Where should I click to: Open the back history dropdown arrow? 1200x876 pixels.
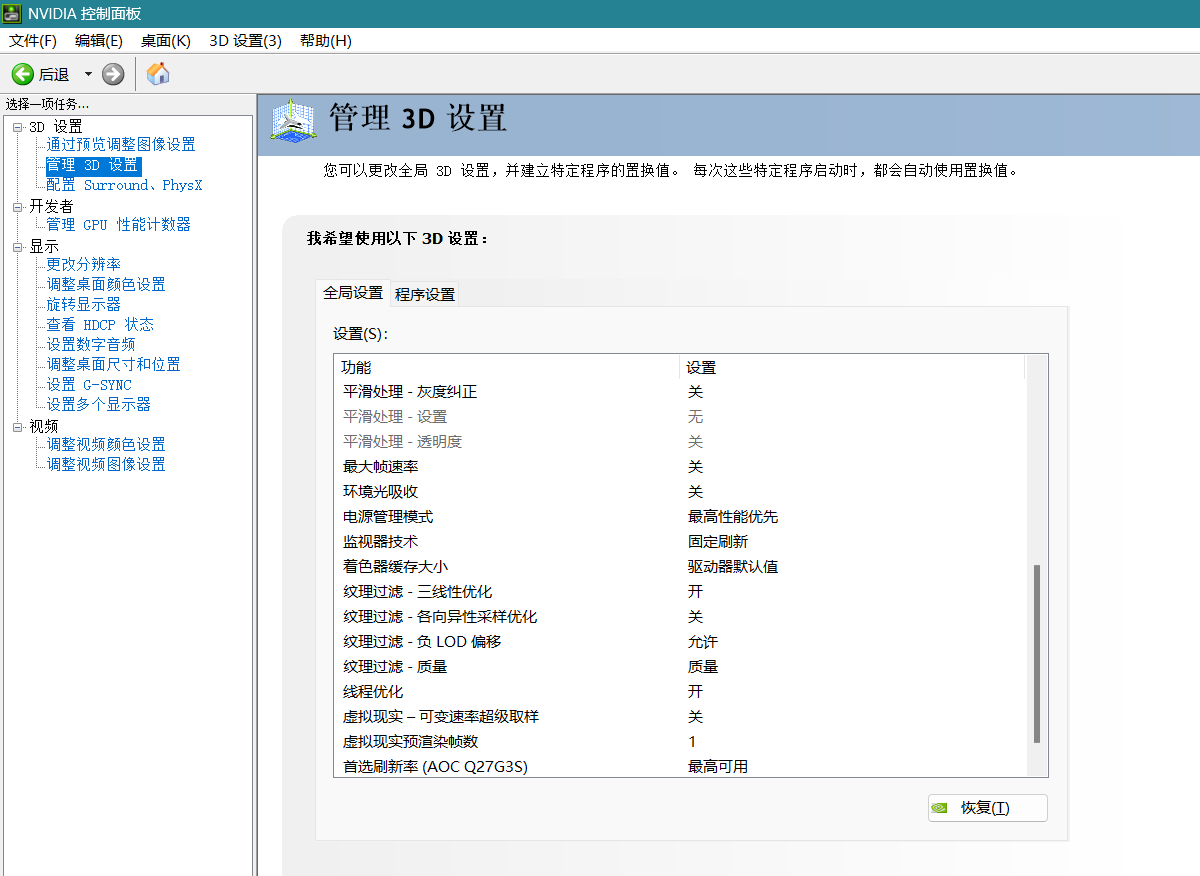tap(88, 74)
